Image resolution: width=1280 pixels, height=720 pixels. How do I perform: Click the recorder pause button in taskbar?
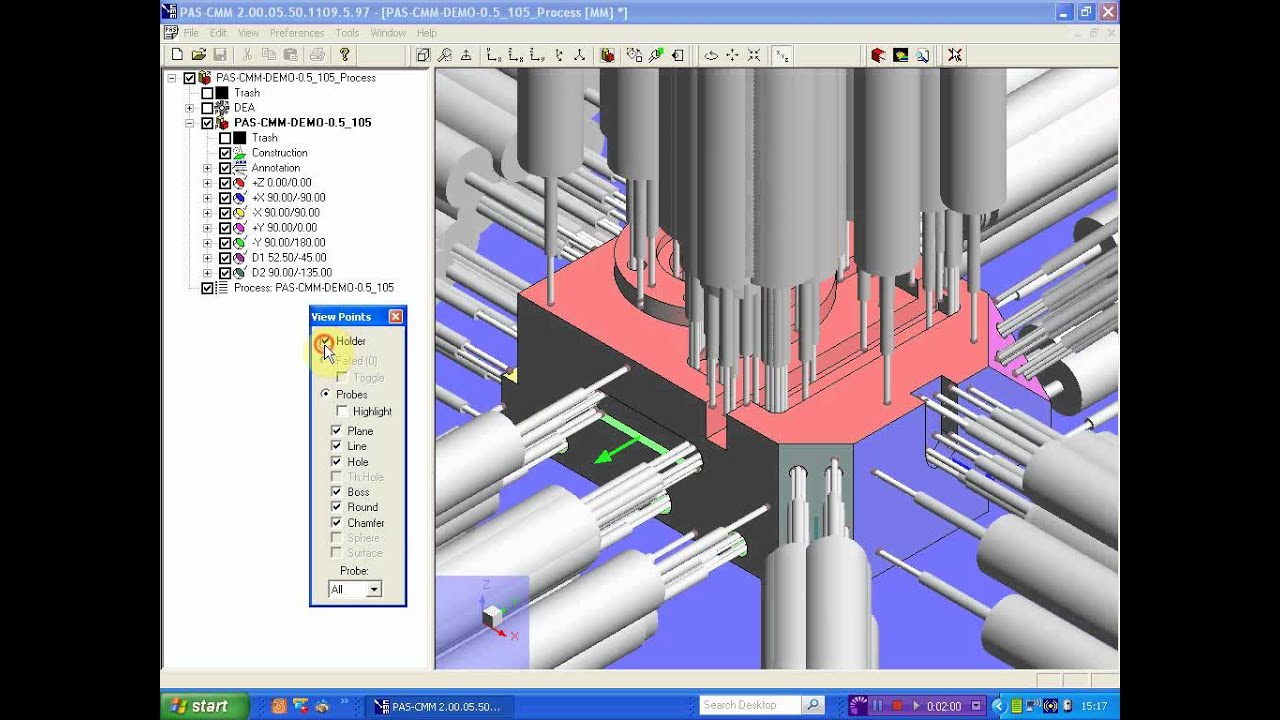pyautogui.click(x=879, y=706)
